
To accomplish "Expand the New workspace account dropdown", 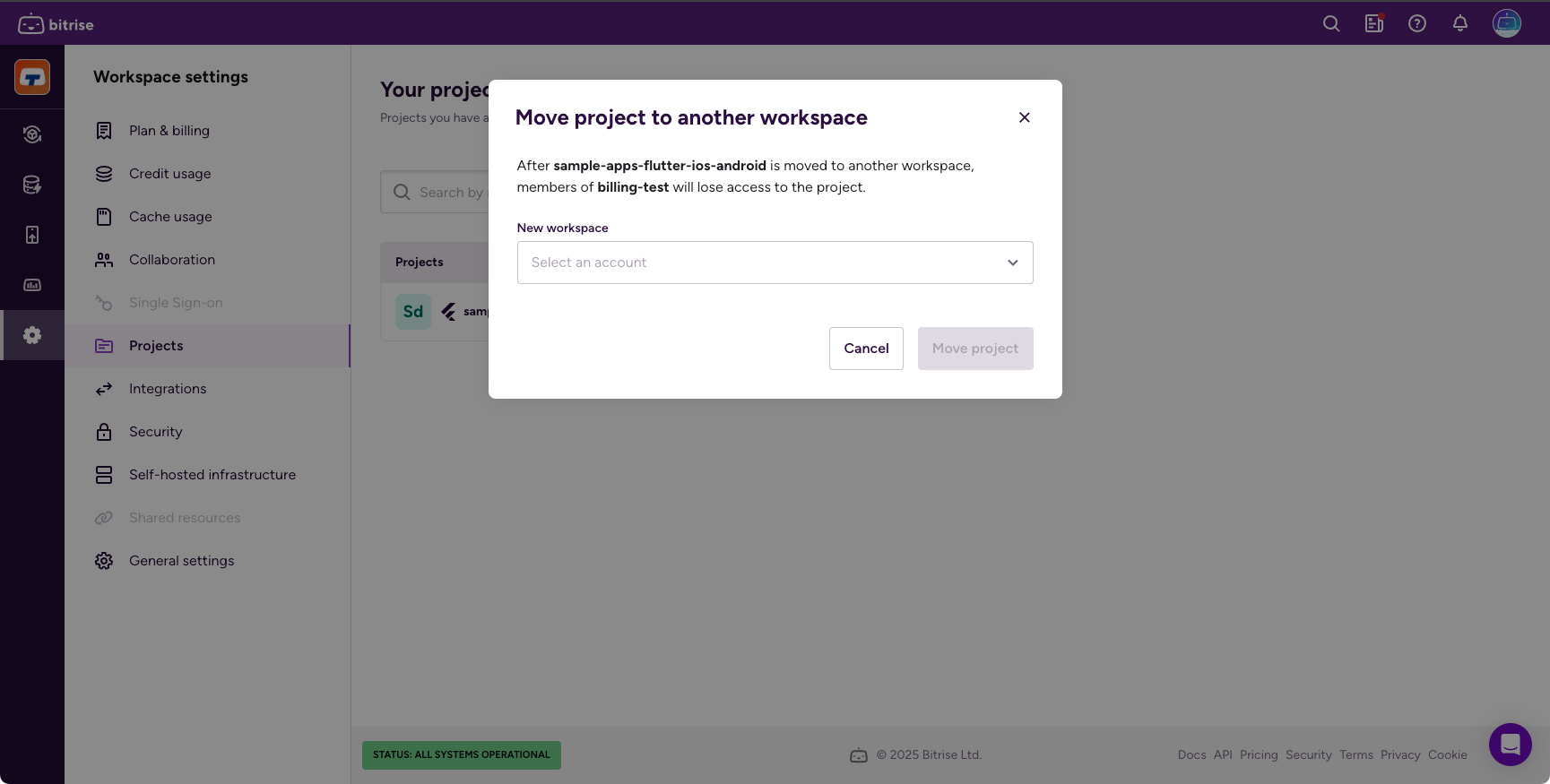I will pos(775,263).
